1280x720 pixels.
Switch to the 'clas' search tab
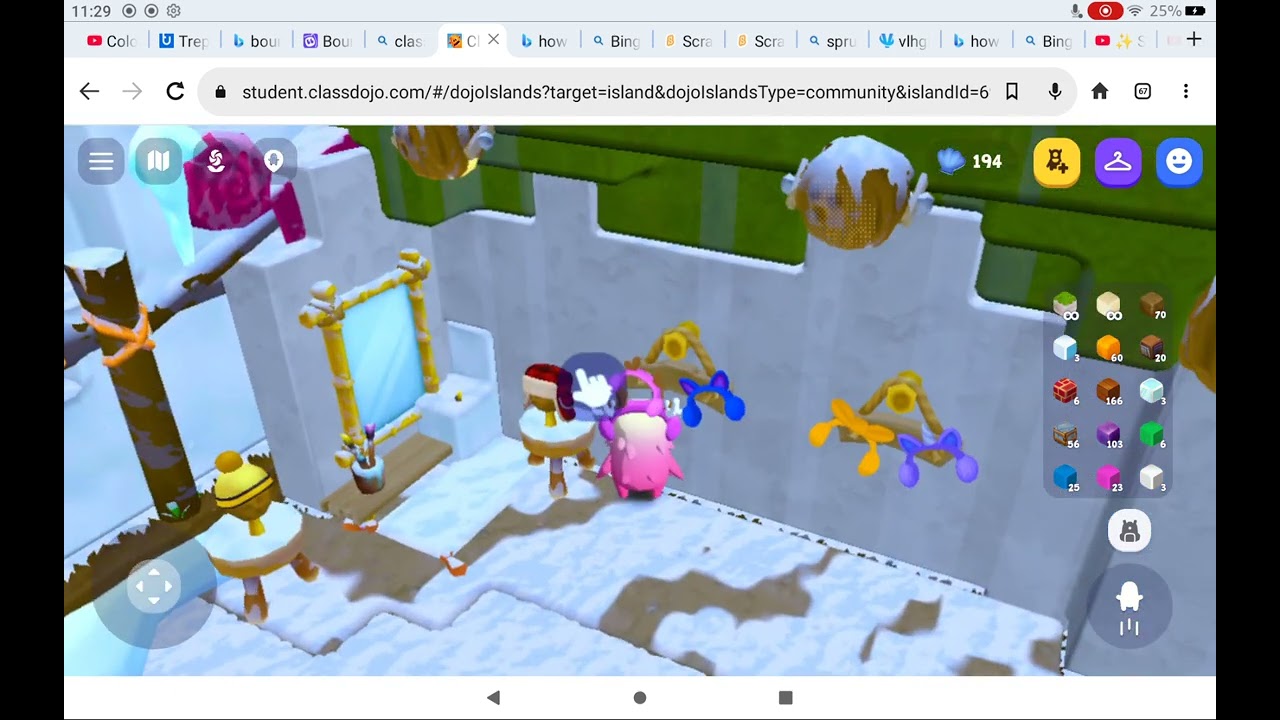(400, 41)
